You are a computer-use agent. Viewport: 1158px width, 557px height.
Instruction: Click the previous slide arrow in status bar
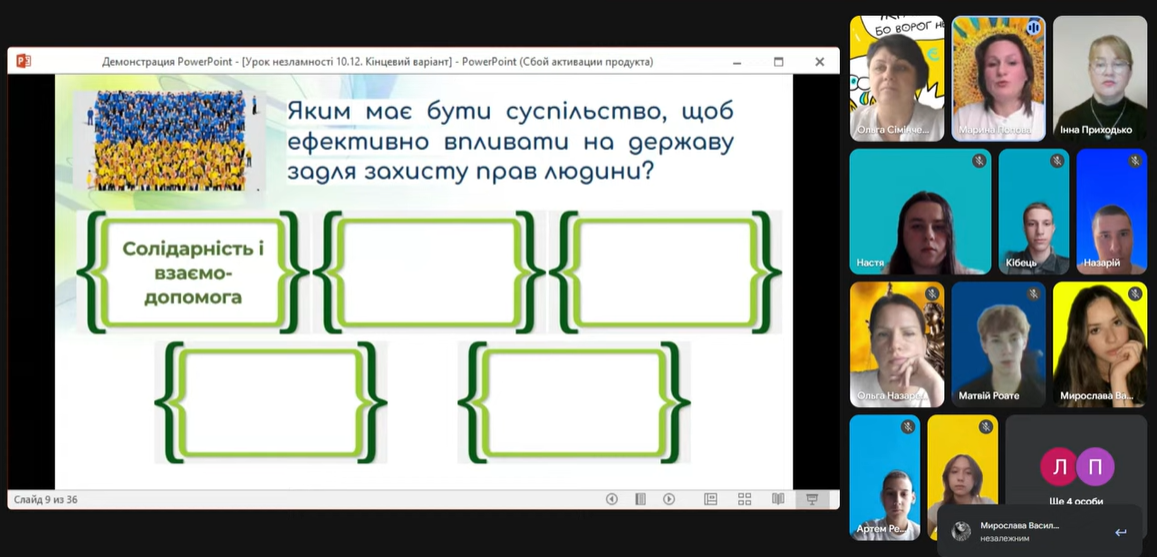(x=612, y=499)
